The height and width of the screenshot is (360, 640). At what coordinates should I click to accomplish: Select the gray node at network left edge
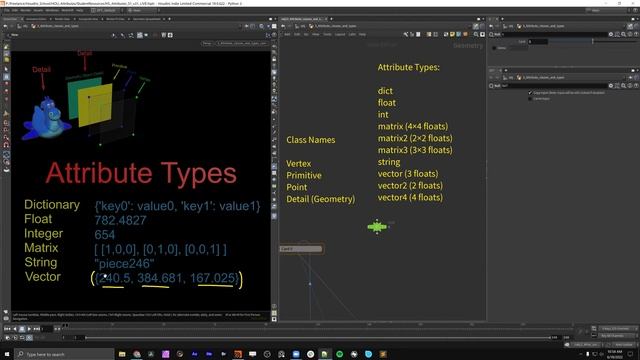[x=301, y=249]
